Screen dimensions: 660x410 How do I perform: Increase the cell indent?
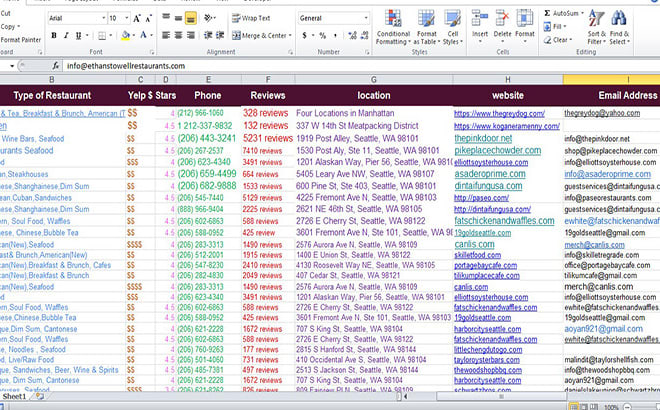[x=220, y=35]
